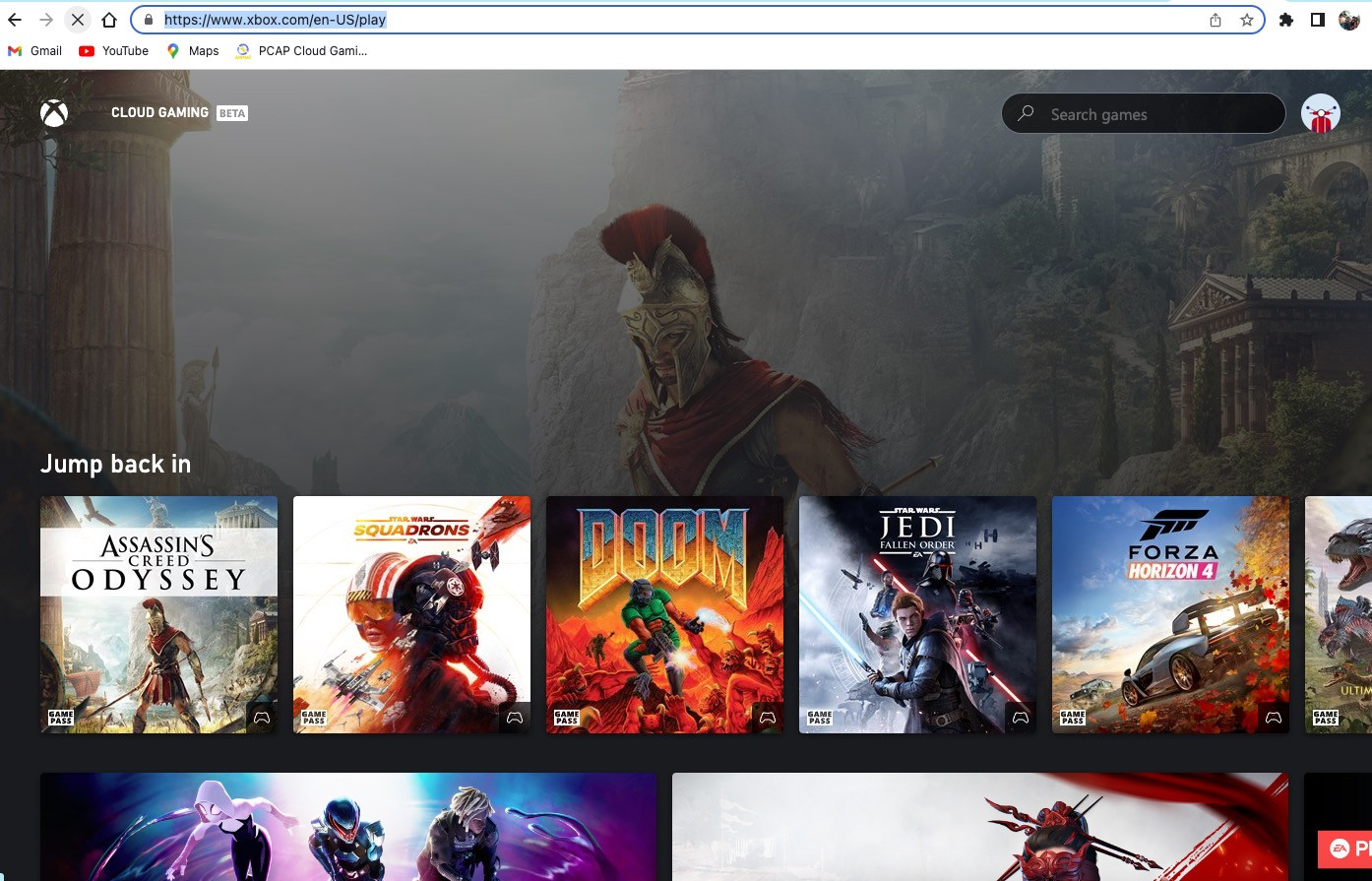Click controller icon on Assassin's Creed Odyssey

262,718
